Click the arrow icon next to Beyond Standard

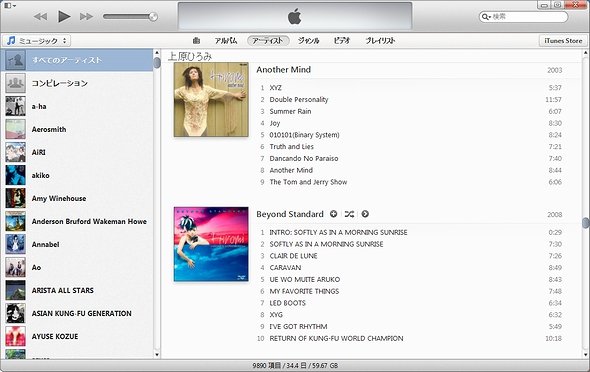pyautogui.click(x=365, y=214)
